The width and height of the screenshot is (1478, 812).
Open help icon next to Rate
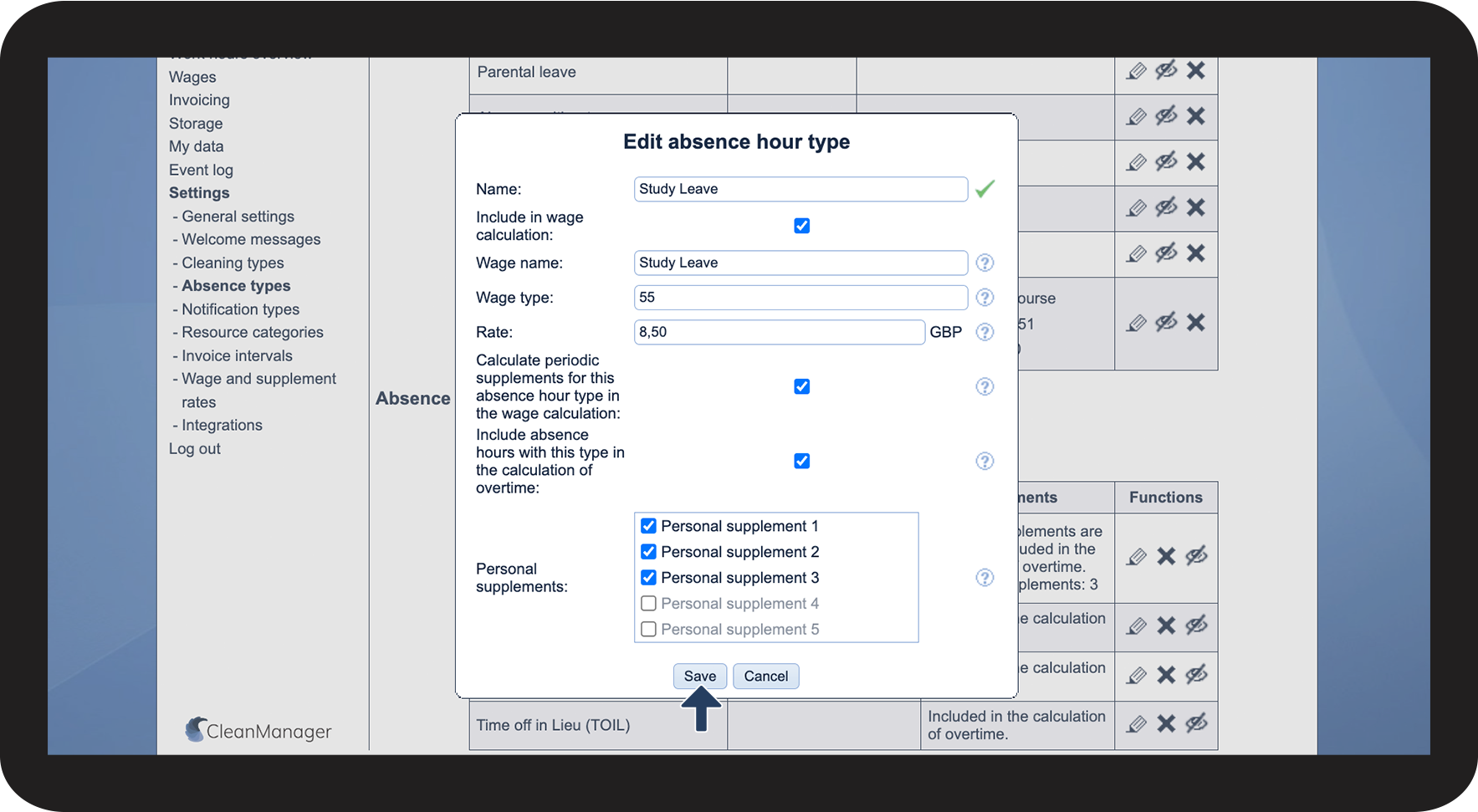(x=984, y=332)
